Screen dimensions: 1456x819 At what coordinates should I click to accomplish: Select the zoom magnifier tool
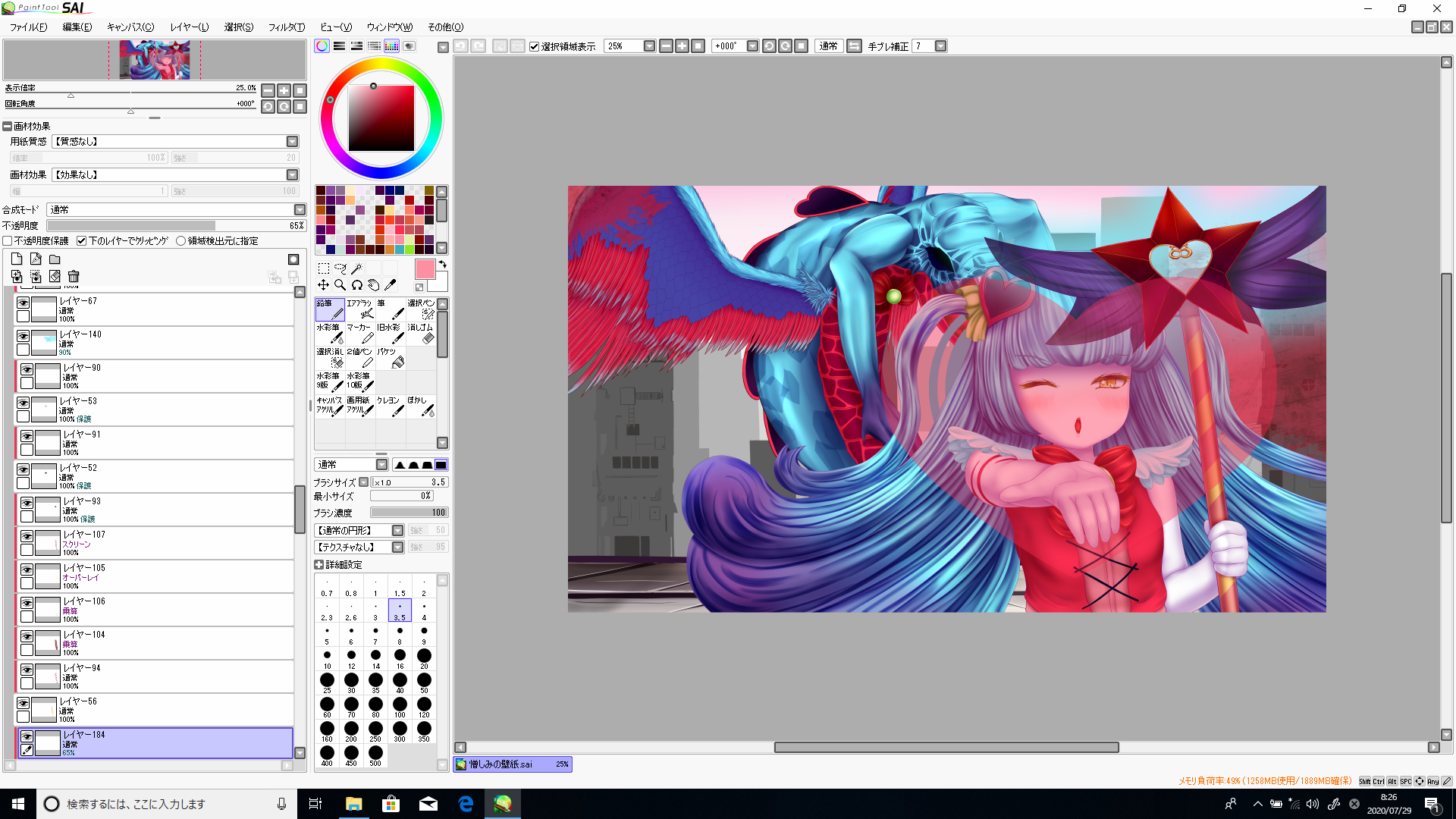[340, 285]
